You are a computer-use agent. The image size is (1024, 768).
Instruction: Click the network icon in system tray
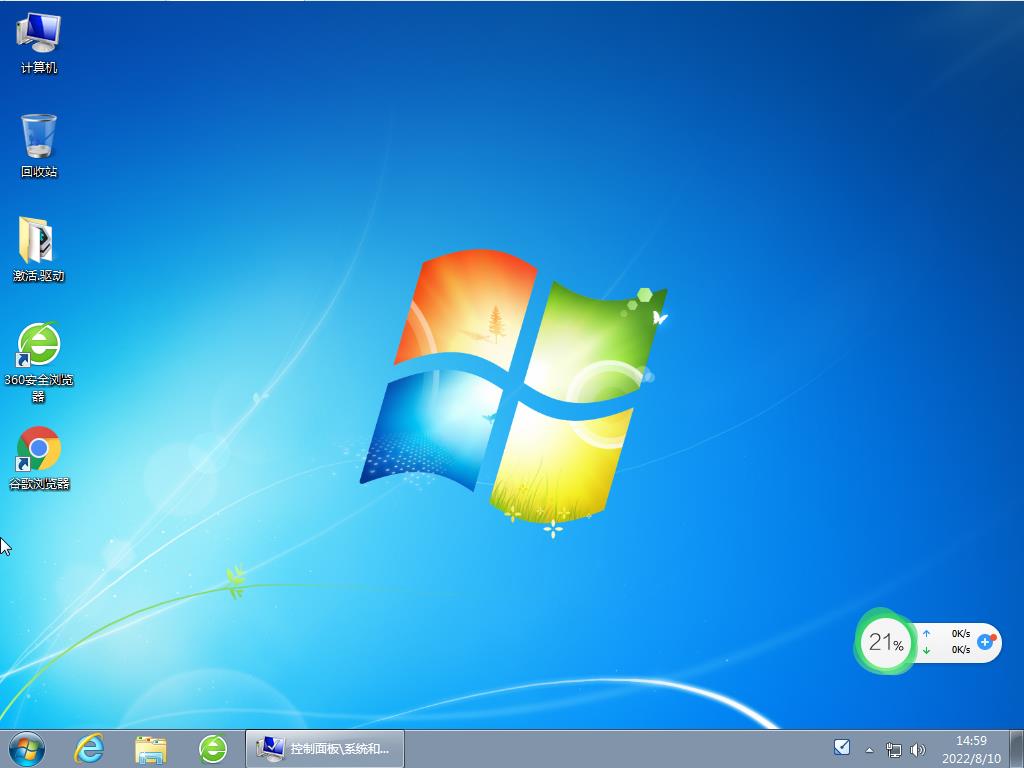[893, 748]
